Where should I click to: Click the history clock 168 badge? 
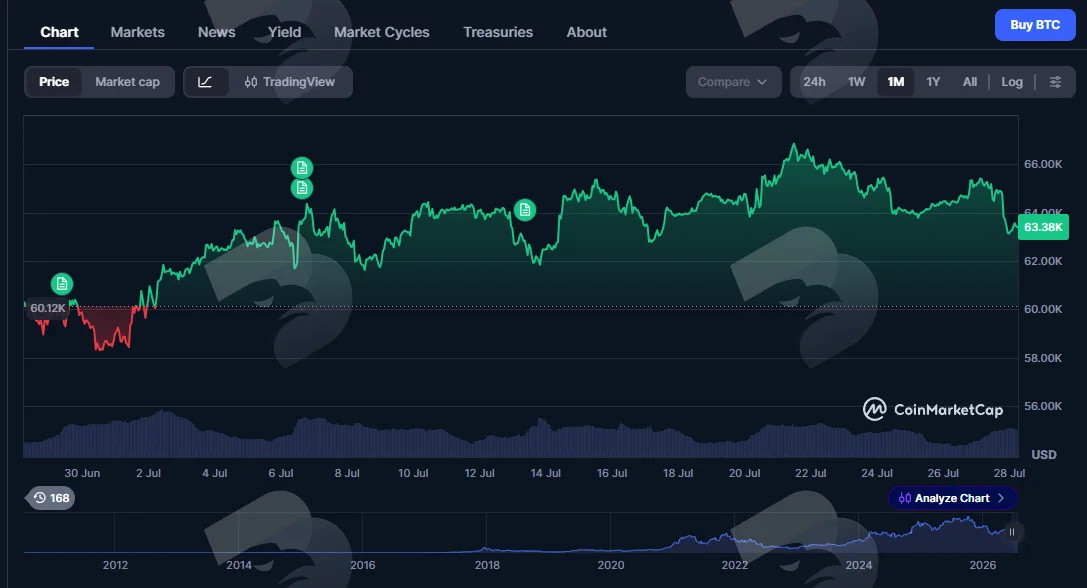point(51,498)
